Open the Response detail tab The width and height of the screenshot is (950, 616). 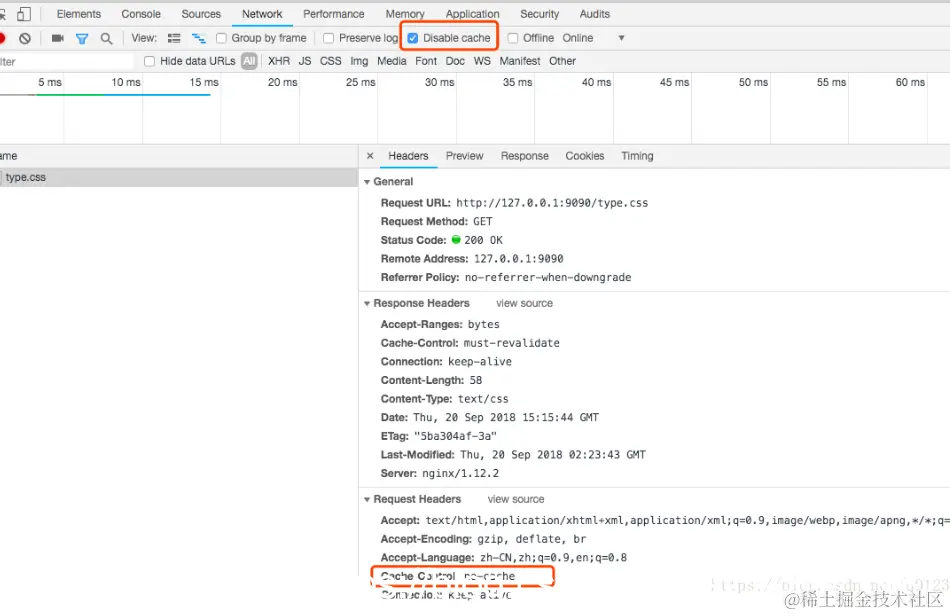(x=524, y=156)
